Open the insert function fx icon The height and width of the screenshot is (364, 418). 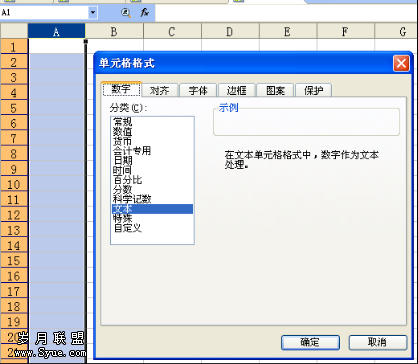(x=144, y=13)
